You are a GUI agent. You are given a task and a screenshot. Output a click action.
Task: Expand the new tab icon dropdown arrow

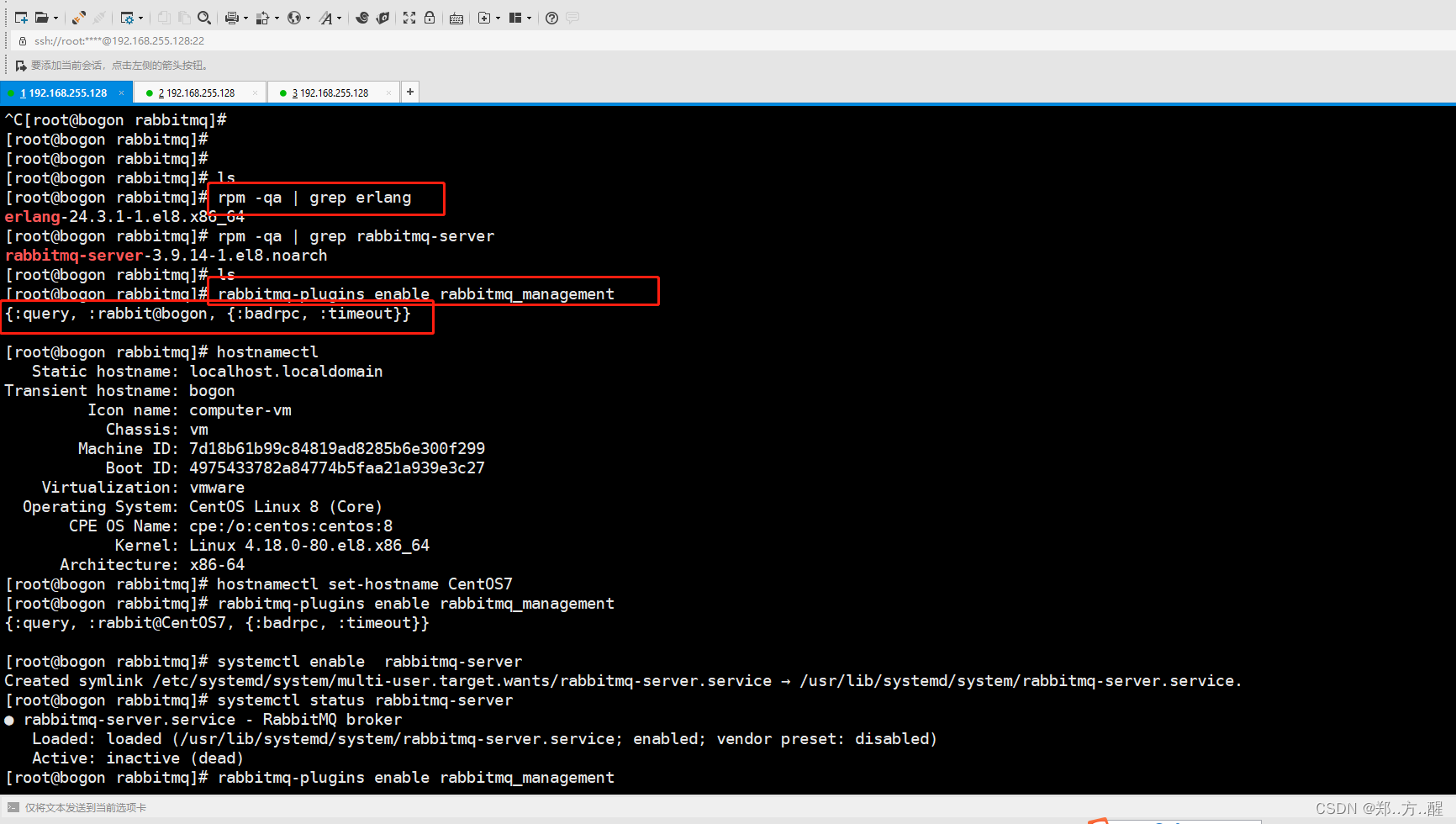tap(498, 18)
